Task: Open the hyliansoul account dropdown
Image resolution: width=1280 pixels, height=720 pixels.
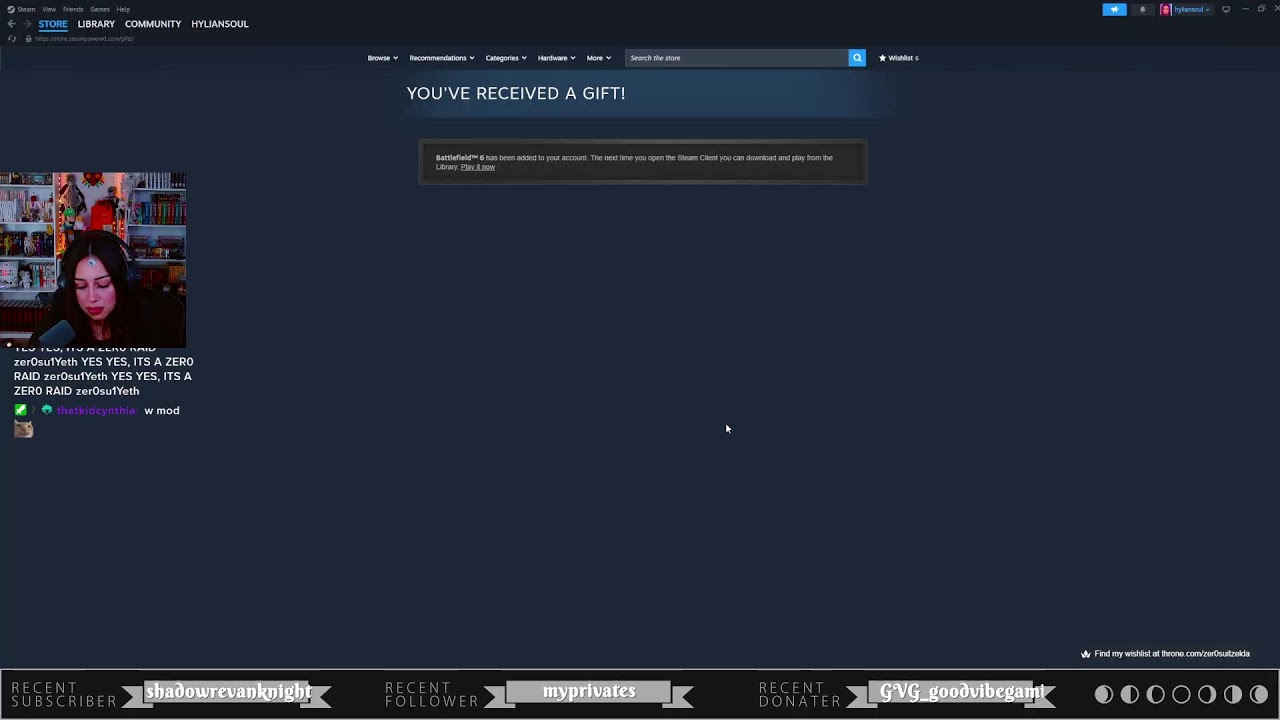Action: click(1192, 10)
